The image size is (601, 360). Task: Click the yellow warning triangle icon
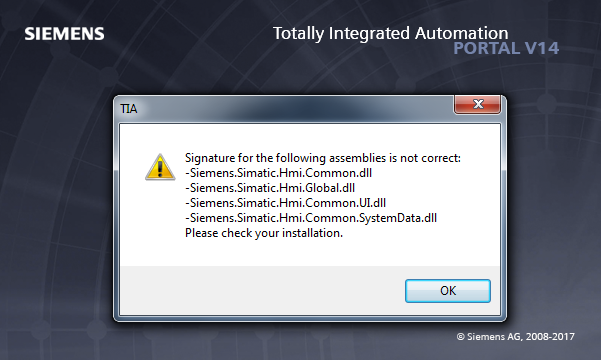point(160,167)
